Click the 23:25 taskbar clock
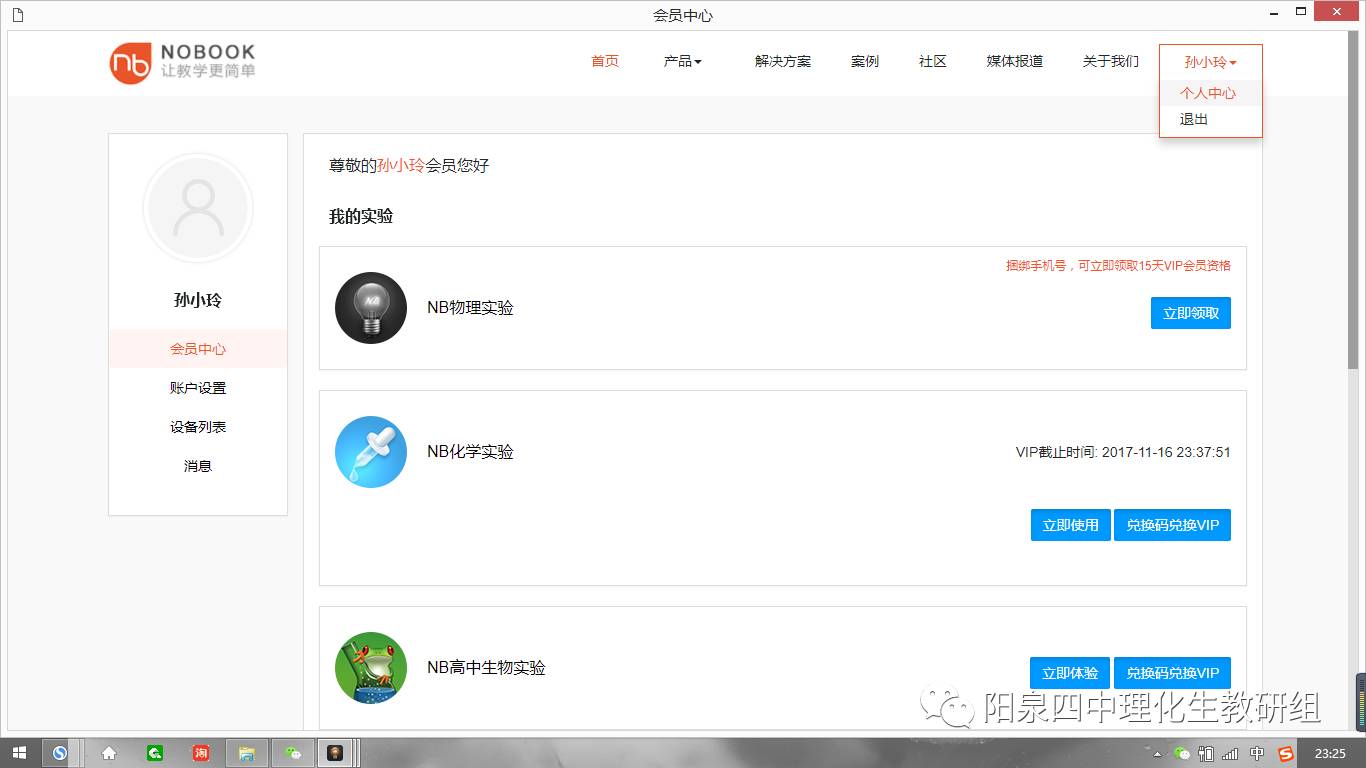The height and width of the screenshot is (768, 1366). (x=1330, y=754)
